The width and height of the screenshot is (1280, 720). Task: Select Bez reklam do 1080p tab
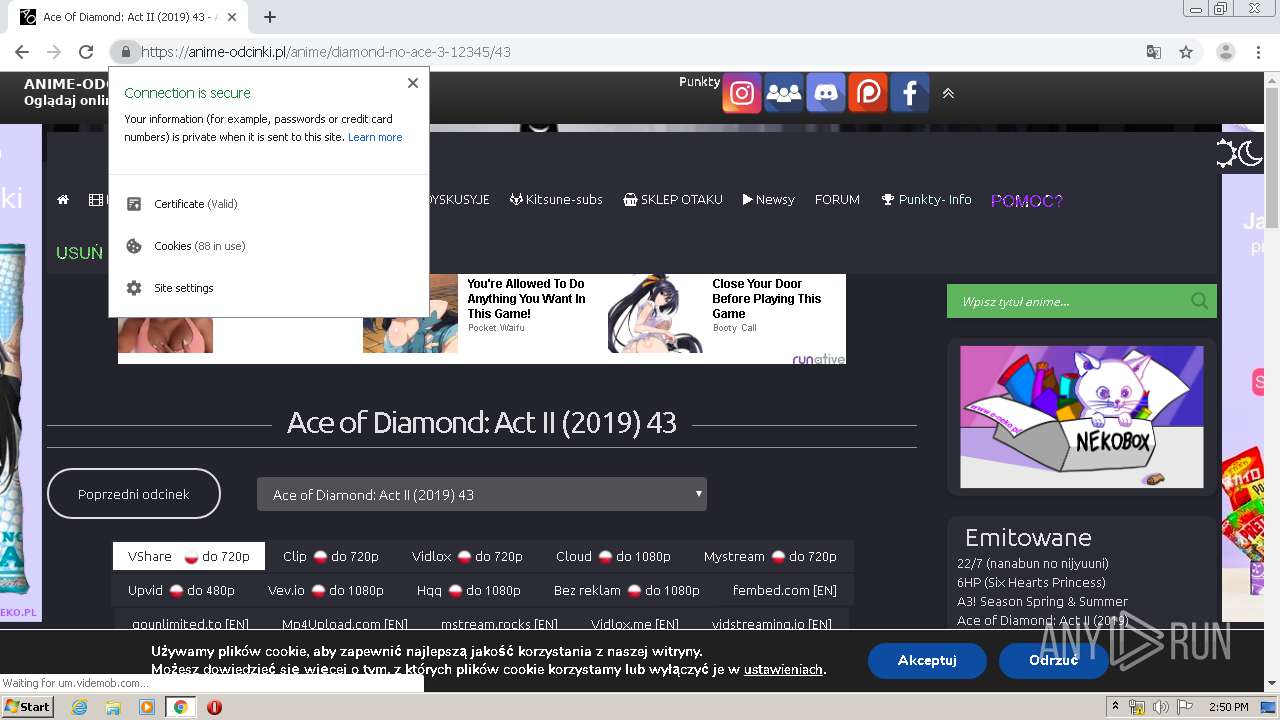coord(627,590)
